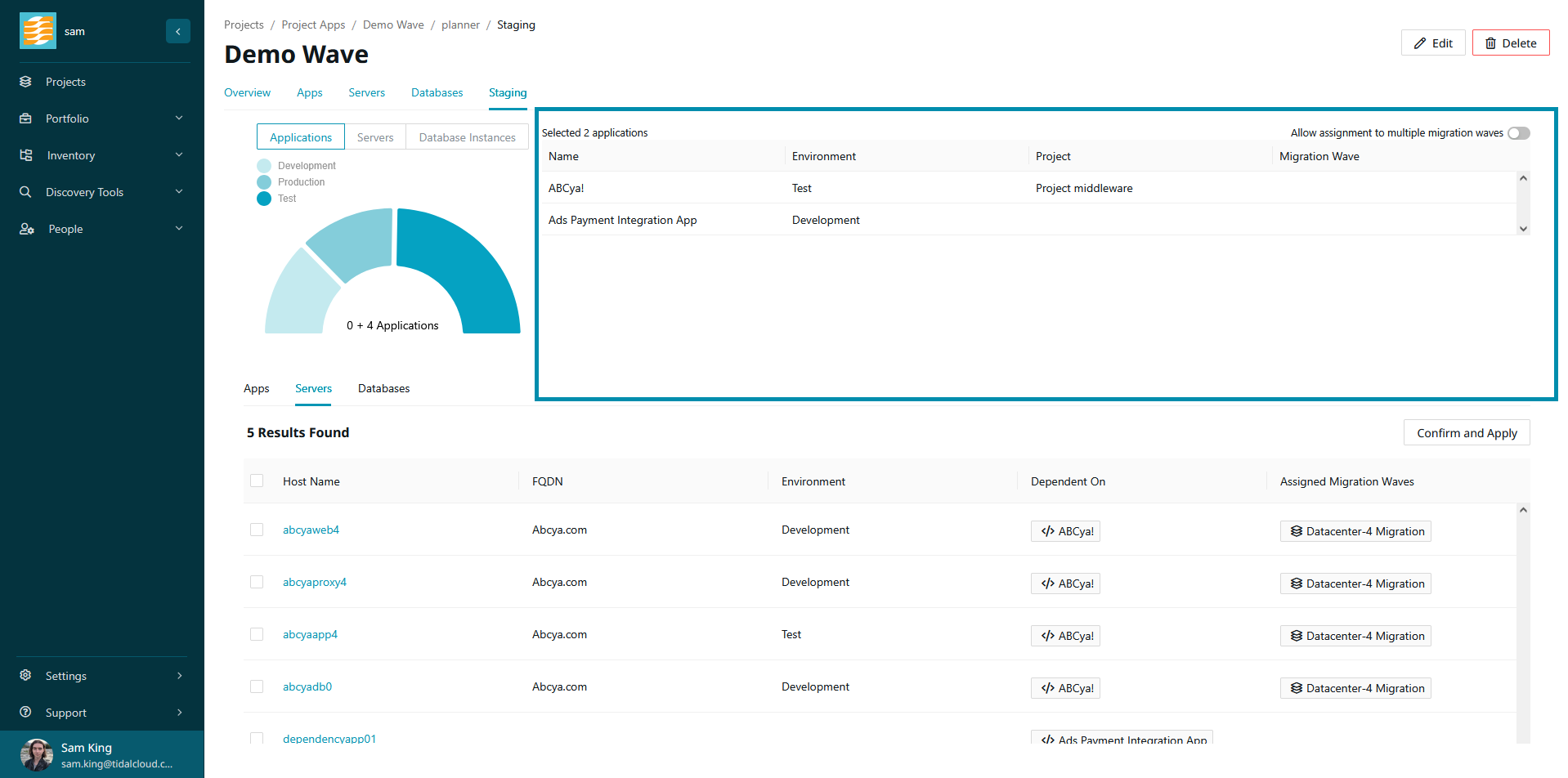Click the Test legend color swatch

pos(264,199)
